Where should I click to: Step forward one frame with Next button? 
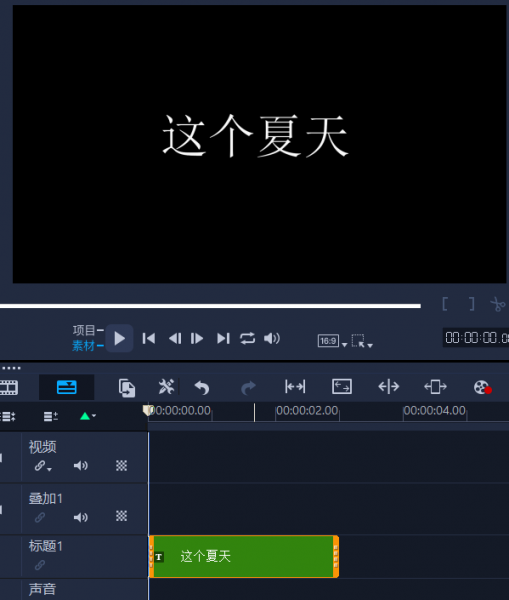pyautogui.click(x=197, y=338)
